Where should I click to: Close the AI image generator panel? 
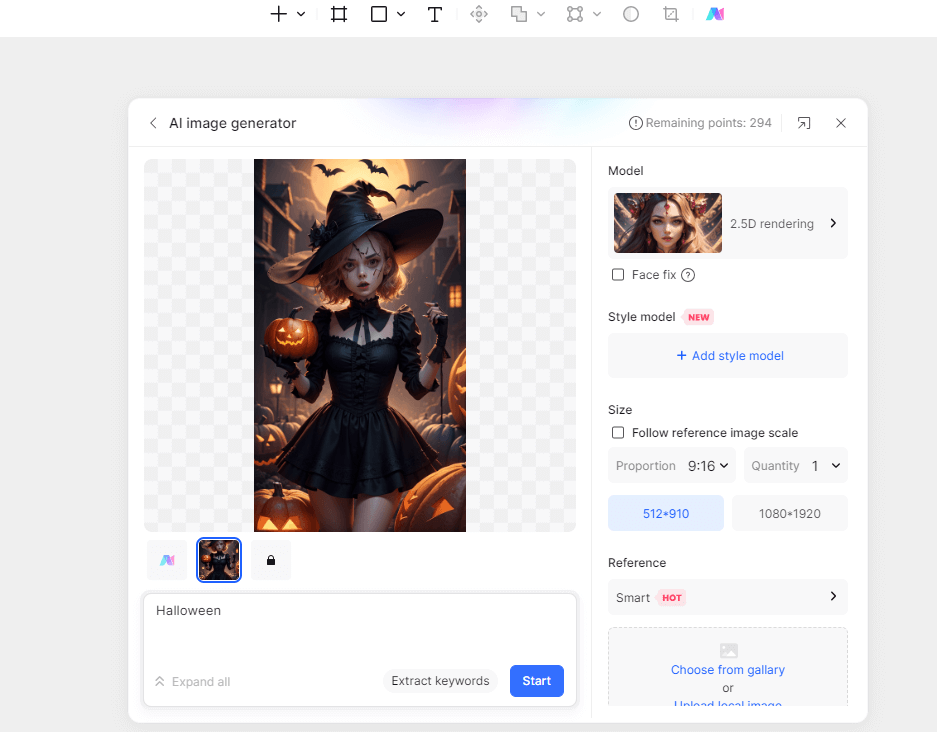[x=841, y=123]
